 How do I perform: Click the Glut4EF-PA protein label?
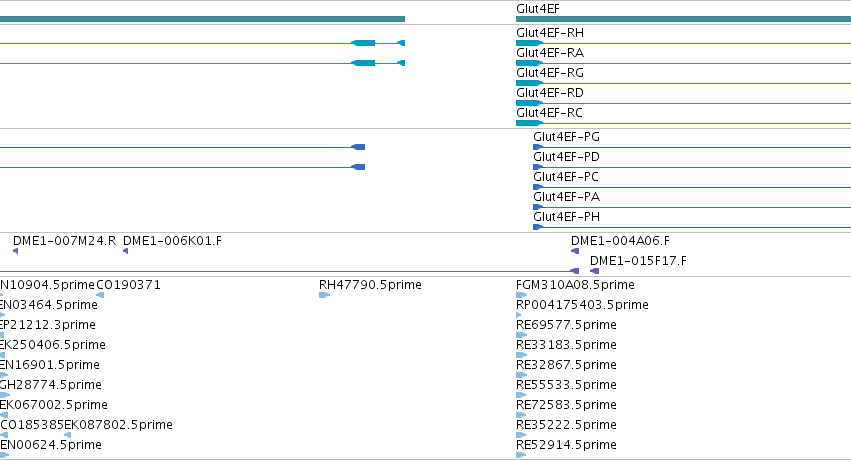pyautogui.click(x=567, y=197)
